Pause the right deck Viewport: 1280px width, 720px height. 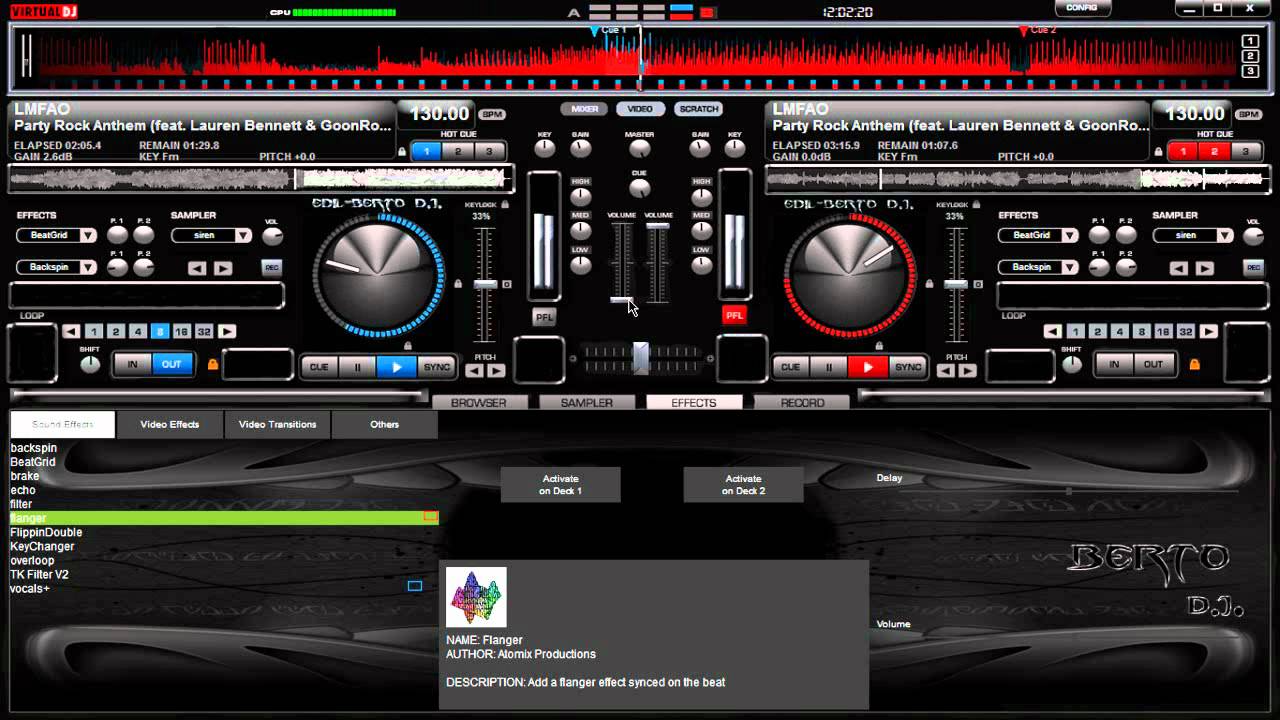(x=829, y=367)
